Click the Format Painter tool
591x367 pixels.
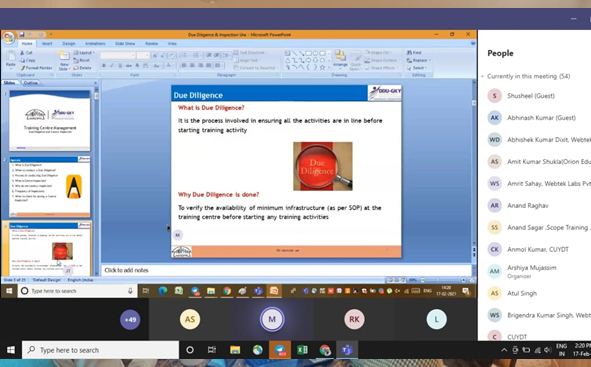click(36, 68)
